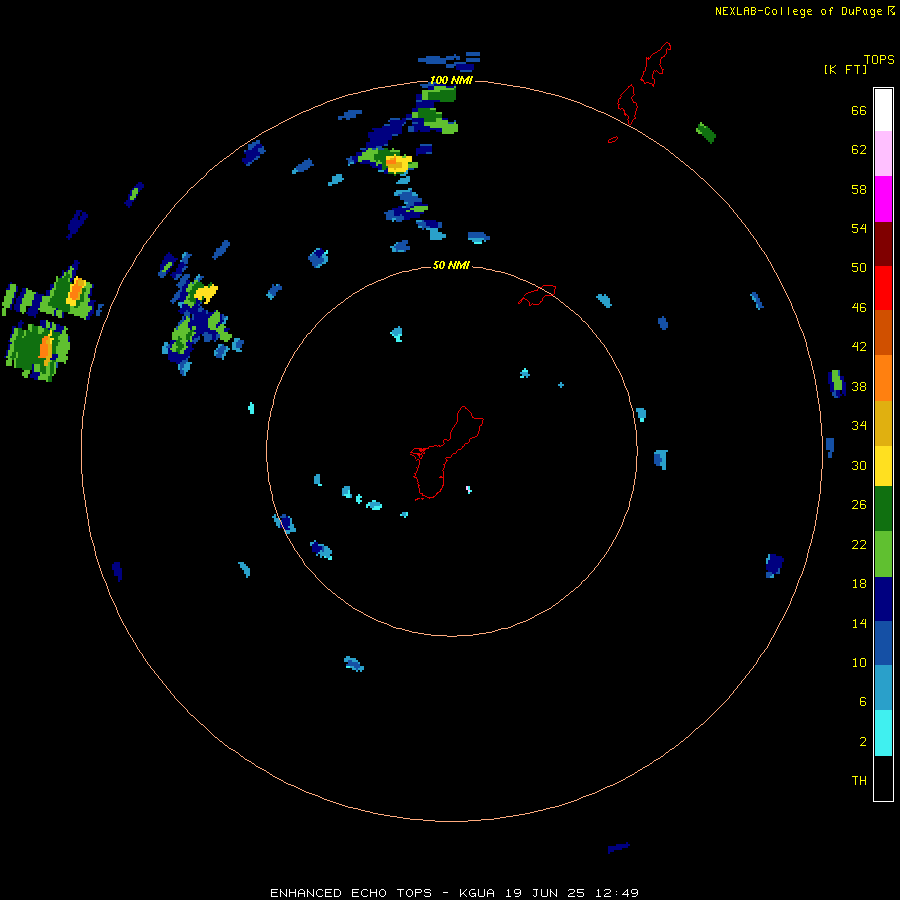Click legend value 66

click(859, 111)
